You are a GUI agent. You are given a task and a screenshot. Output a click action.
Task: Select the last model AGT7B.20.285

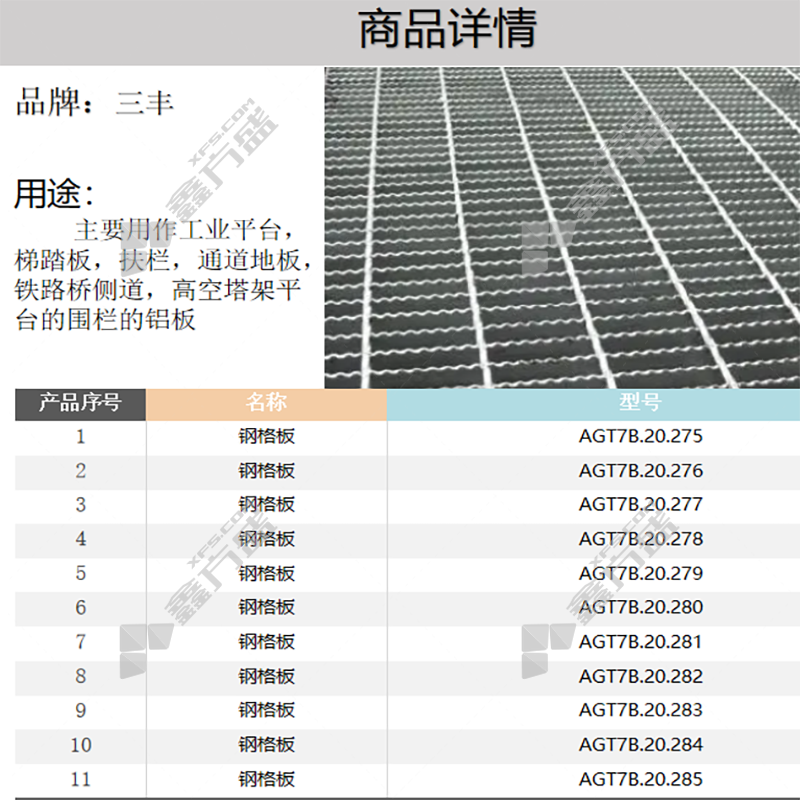coord(640,779)
